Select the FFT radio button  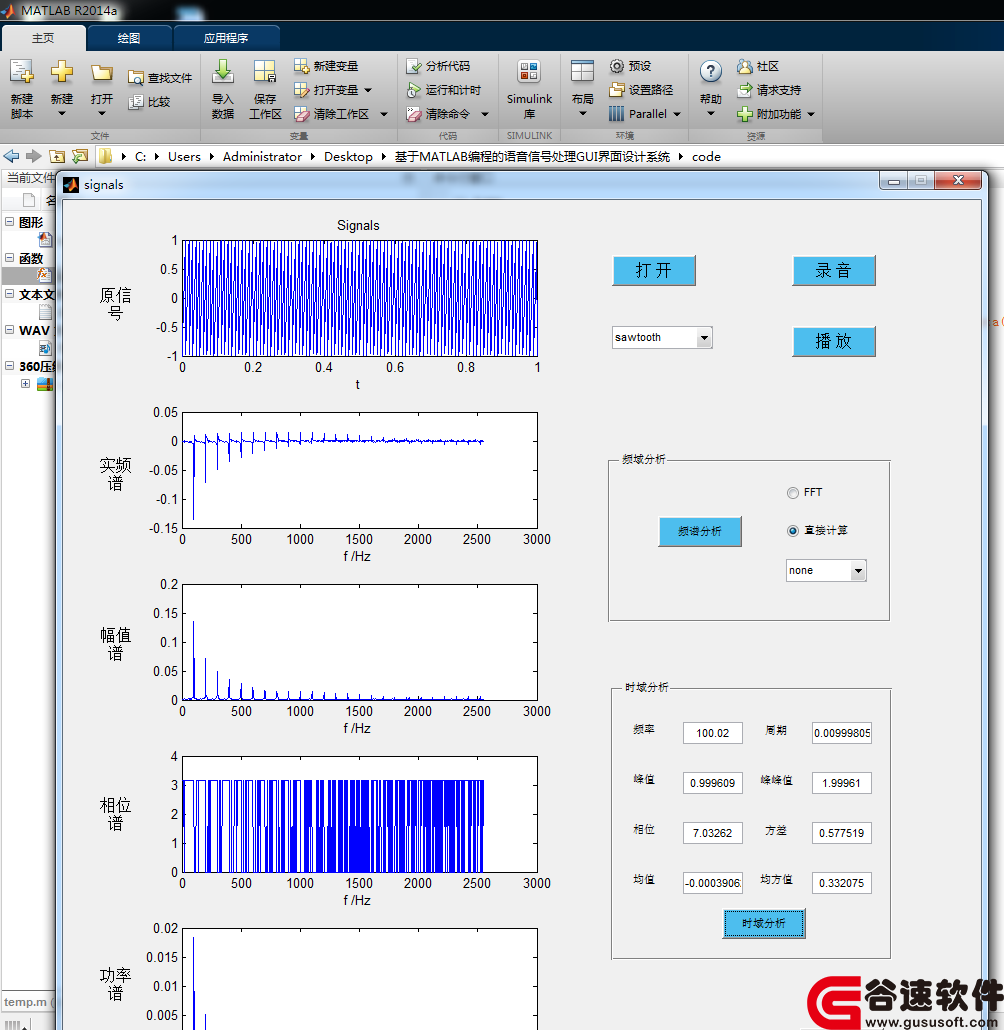793,493
